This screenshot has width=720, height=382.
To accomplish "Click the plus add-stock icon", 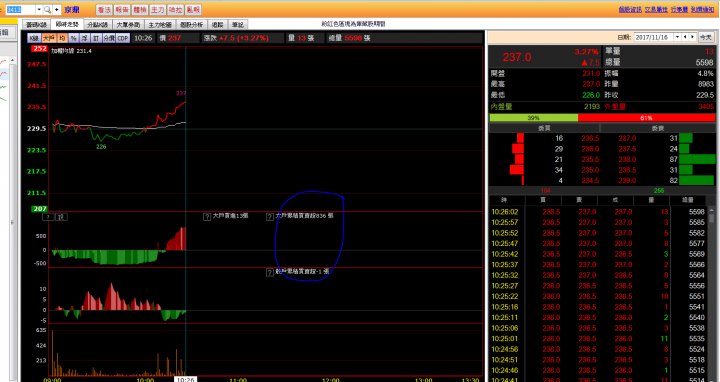I will click(x=56, y=10).
